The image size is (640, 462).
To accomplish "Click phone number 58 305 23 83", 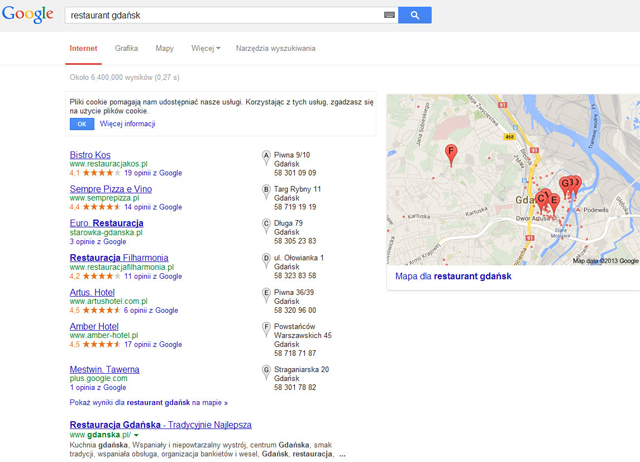I will point(295,241).
